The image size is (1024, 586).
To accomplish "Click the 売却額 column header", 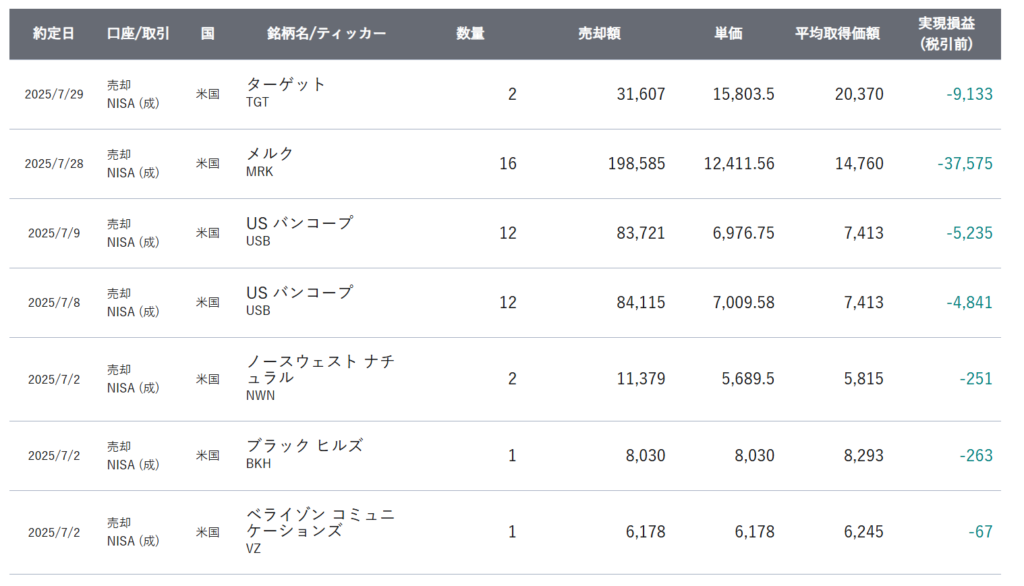I will (x=599, y=33).
